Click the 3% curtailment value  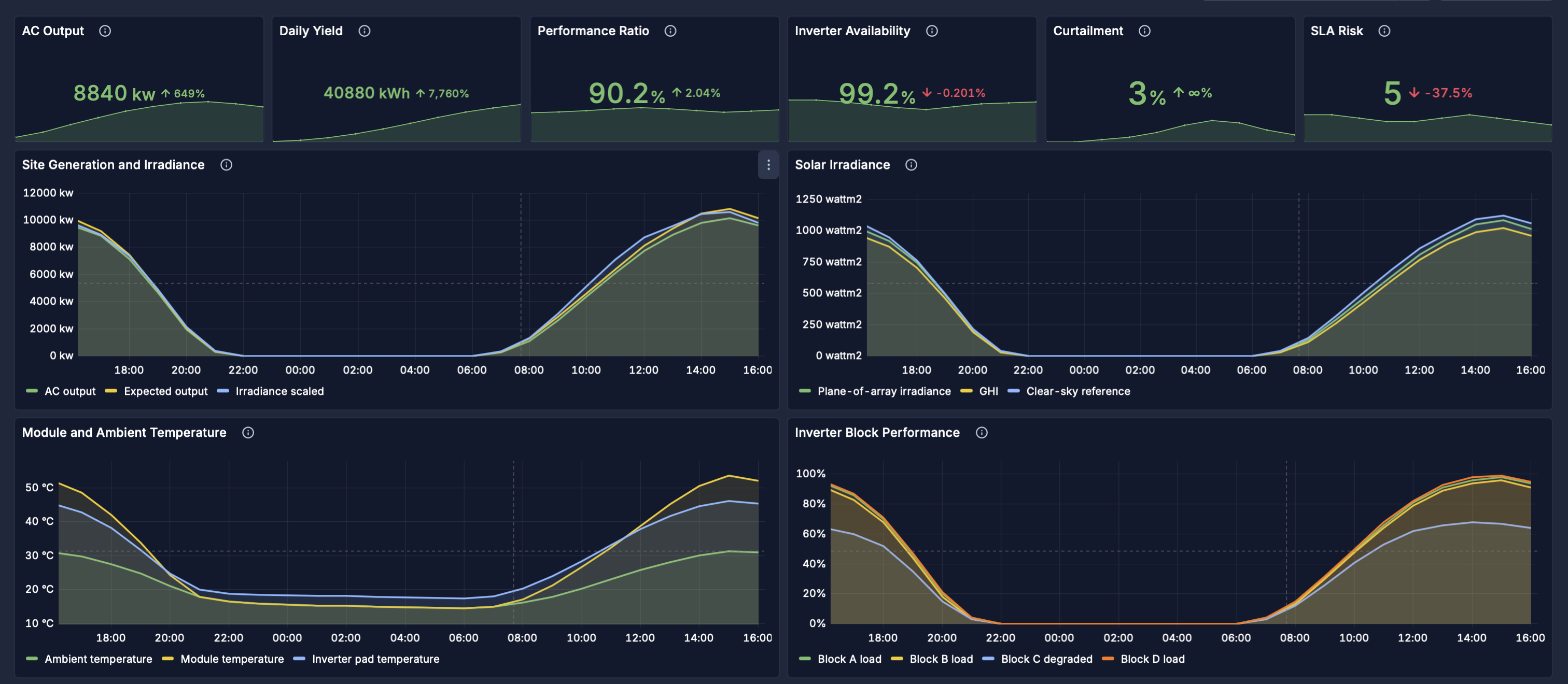1147,93
